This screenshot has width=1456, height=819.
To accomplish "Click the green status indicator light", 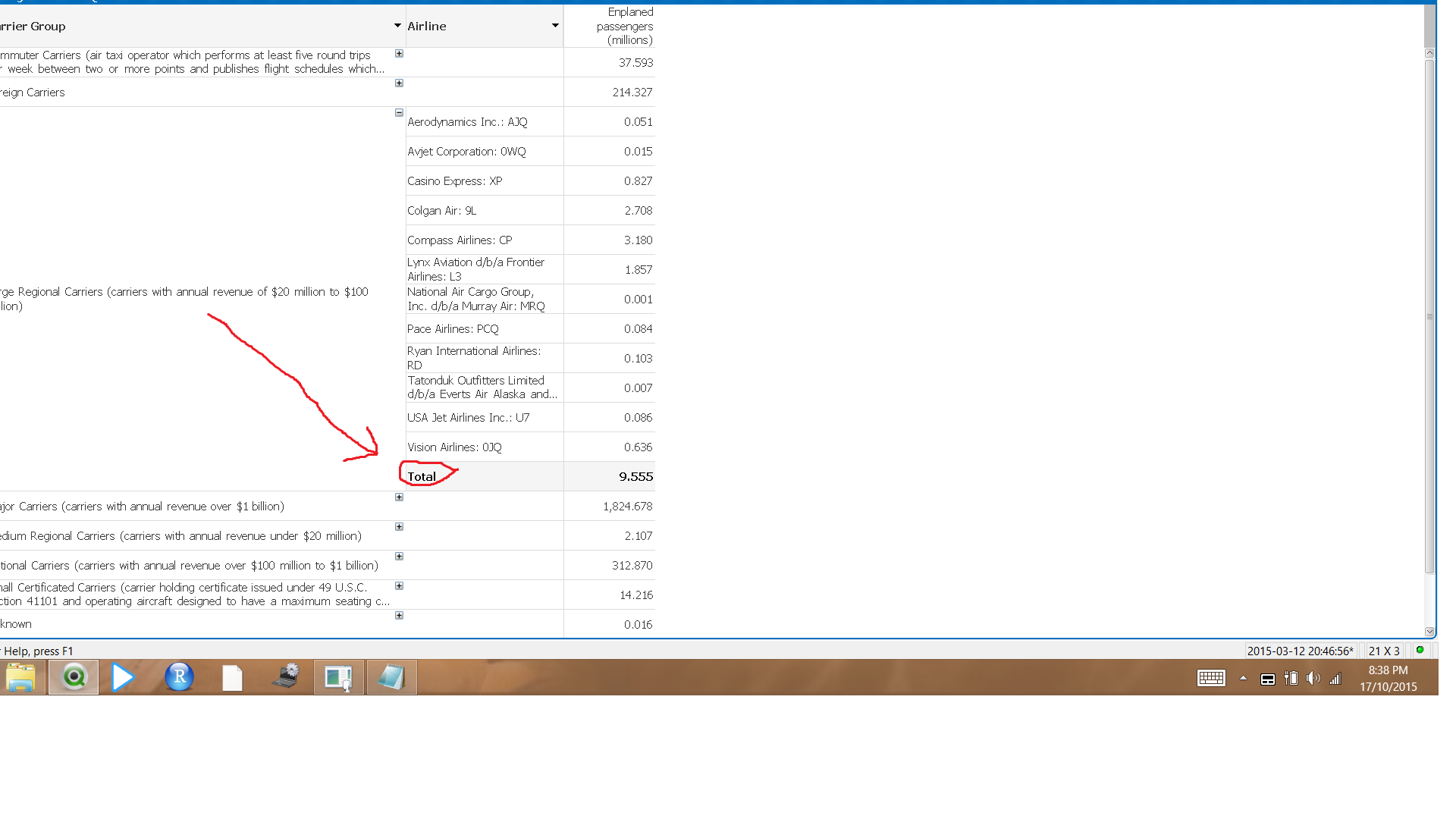I will 1420,650.
